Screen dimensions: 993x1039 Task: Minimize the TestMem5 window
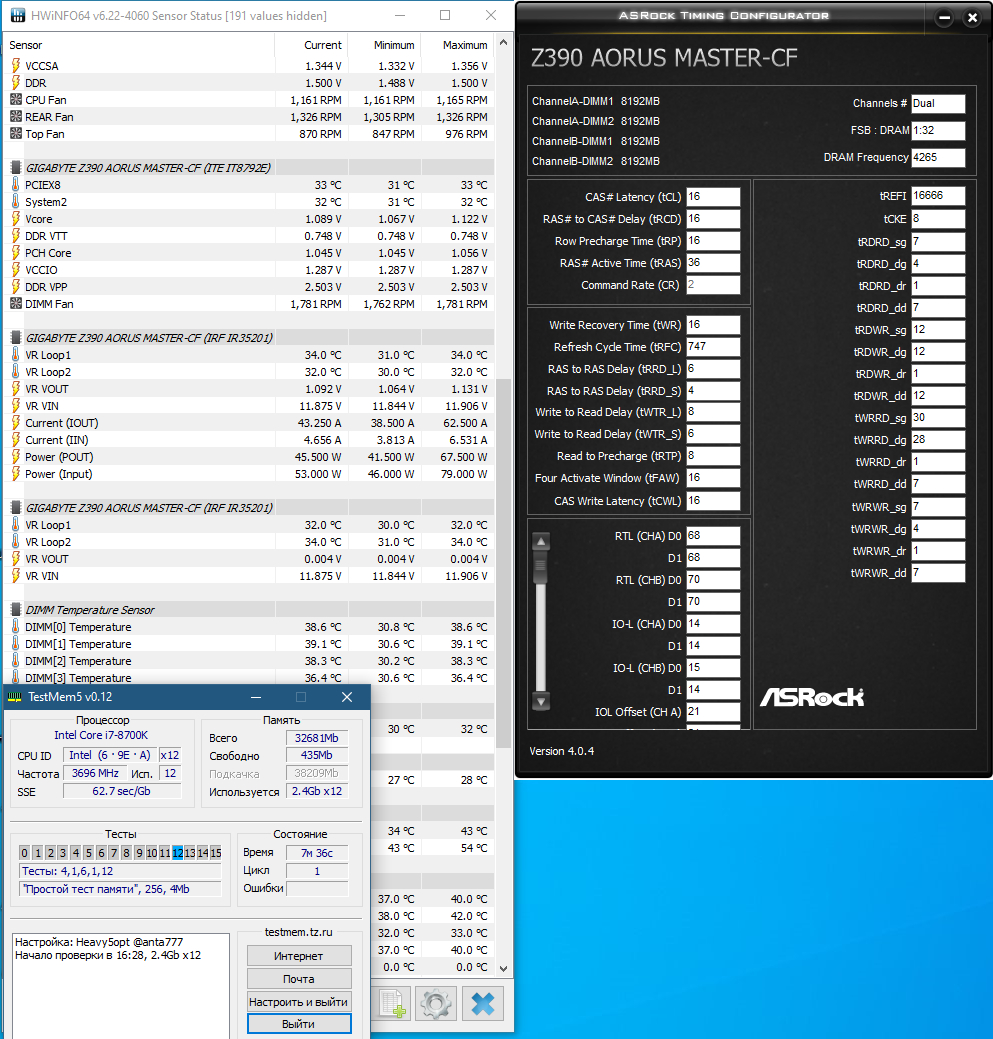(256, 697)
